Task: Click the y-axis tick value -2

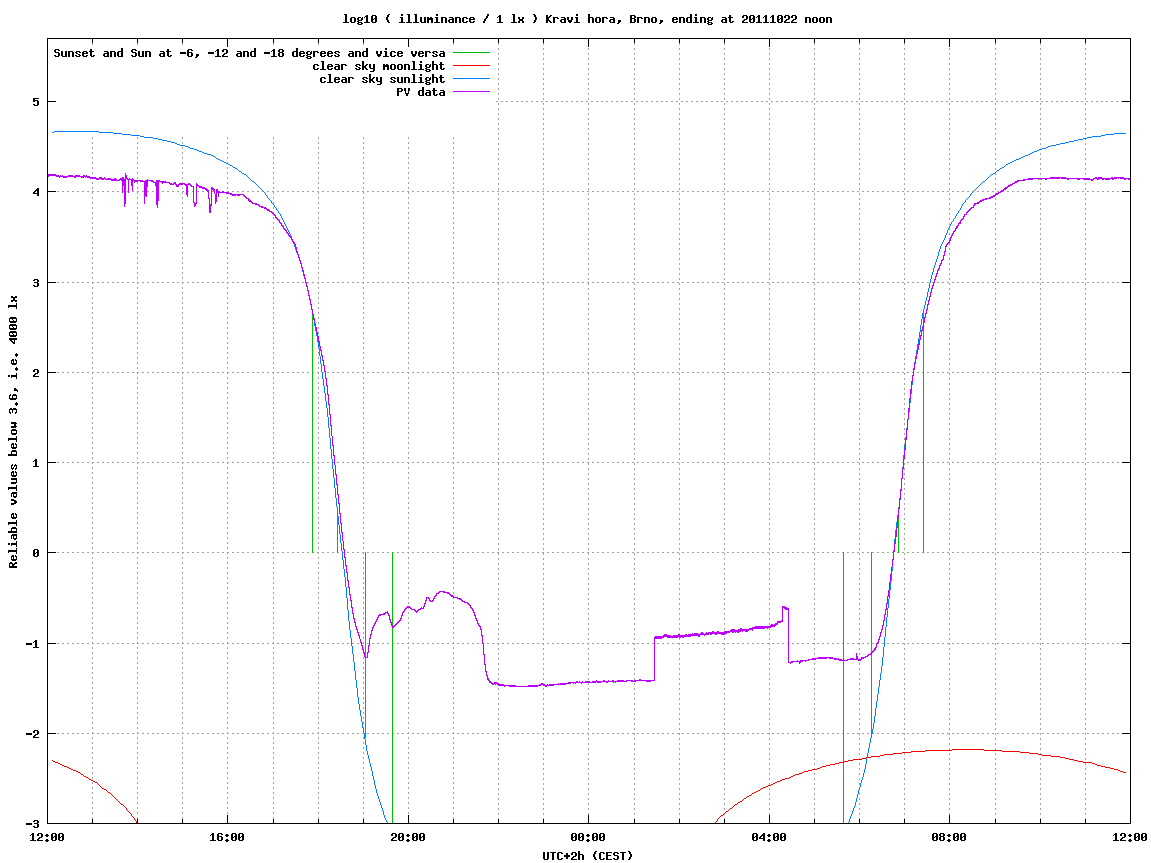Action: point(33,734)
